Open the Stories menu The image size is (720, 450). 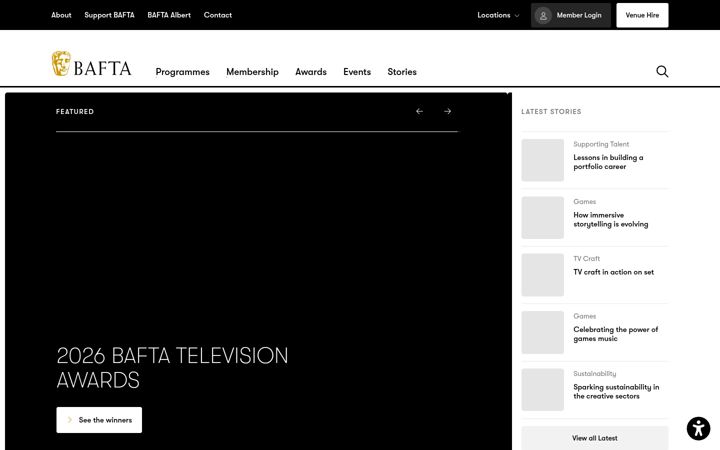pos(402,72)
